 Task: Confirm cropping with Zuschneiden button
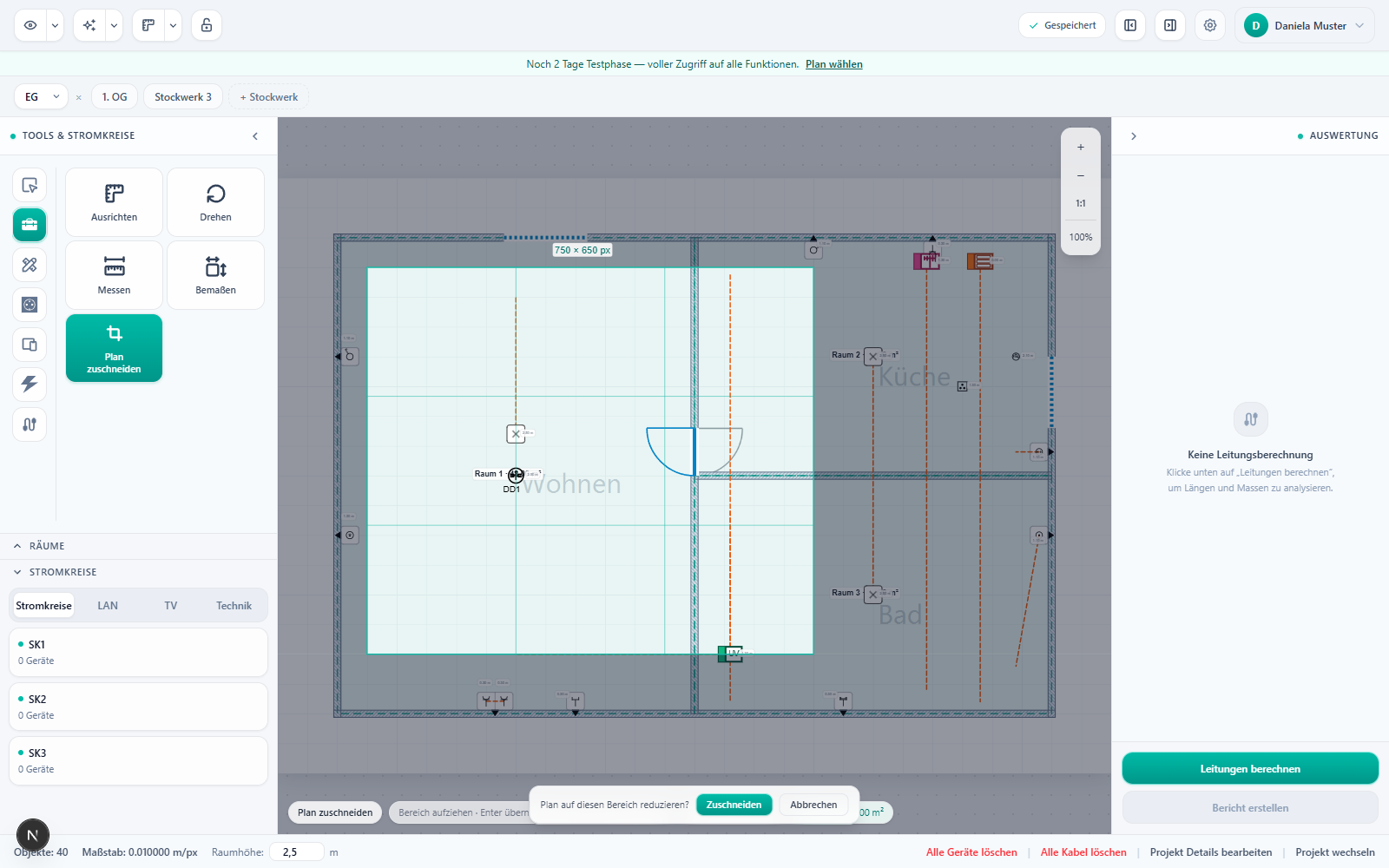tap(734, 805)
